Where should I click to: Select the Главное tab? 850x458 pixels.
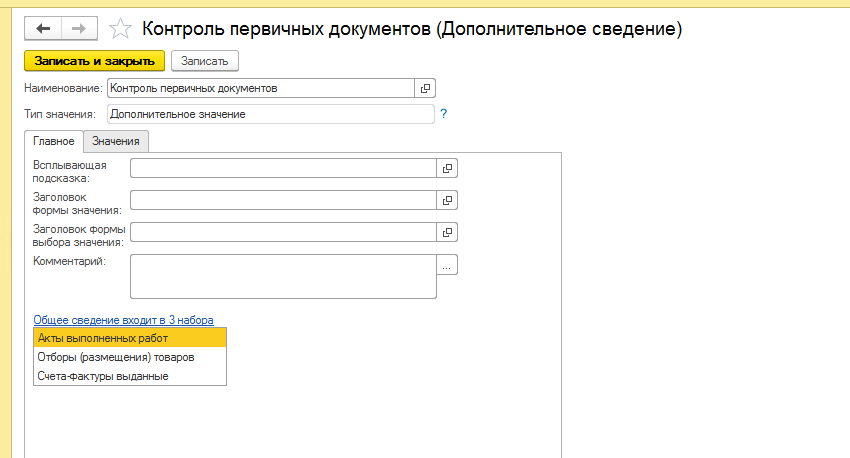point(54,141)
